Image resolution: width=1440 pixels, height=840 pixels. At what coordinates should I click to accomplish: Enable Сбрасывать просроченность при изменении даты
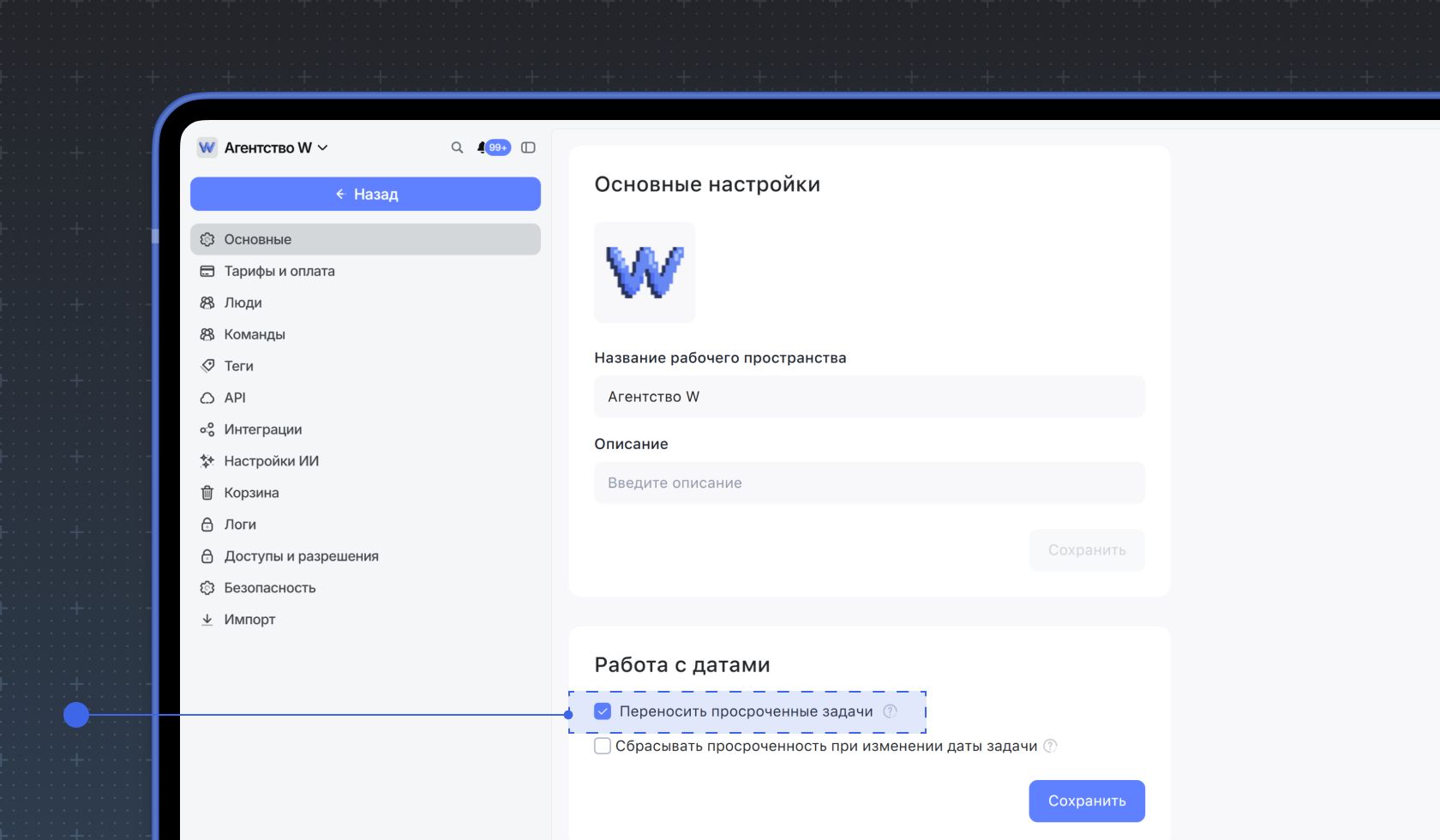tap(603, 746)
